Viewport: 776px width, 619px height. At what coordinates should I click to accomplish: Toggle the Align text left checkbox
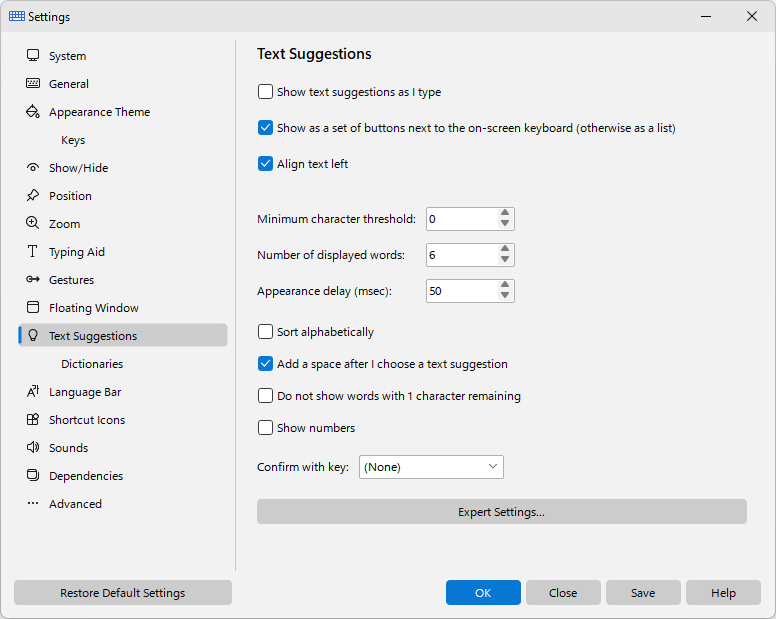265,164
